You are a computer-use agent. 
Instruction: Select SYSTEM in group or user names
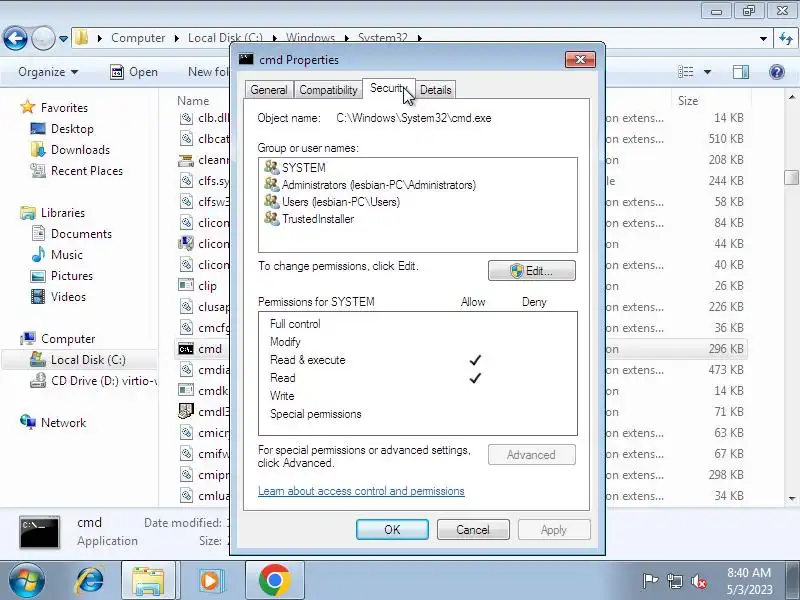click(304, 167)
